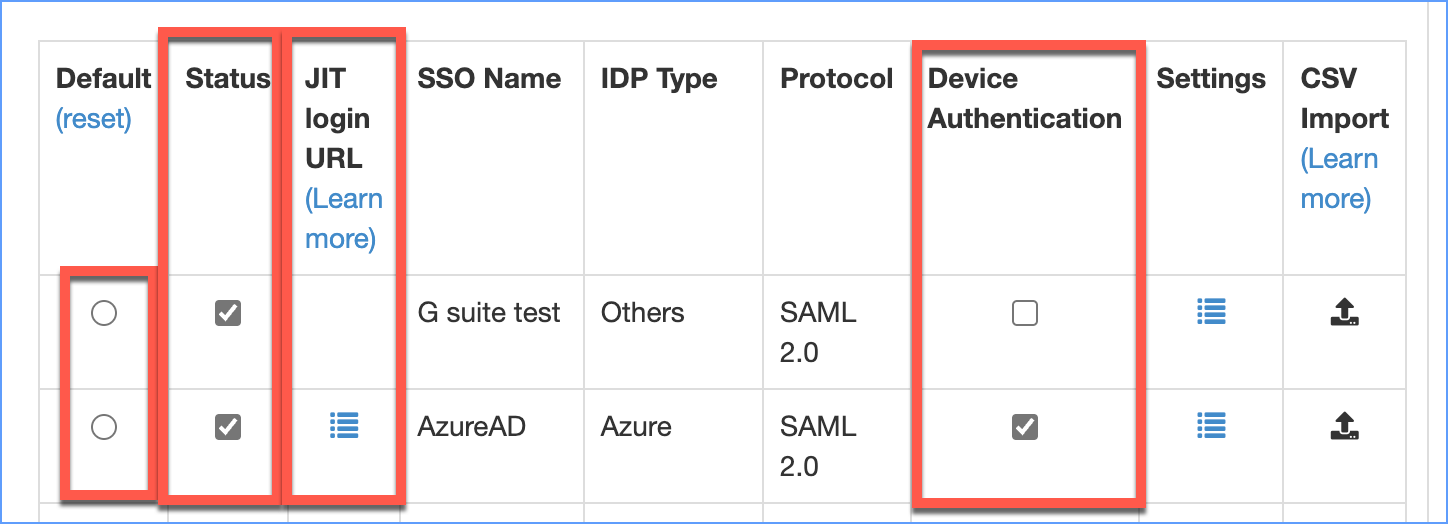Select the G suite test name cell
Image resolution: width=1448 pixels, height=524 pixels.
[x=489, y=313]
